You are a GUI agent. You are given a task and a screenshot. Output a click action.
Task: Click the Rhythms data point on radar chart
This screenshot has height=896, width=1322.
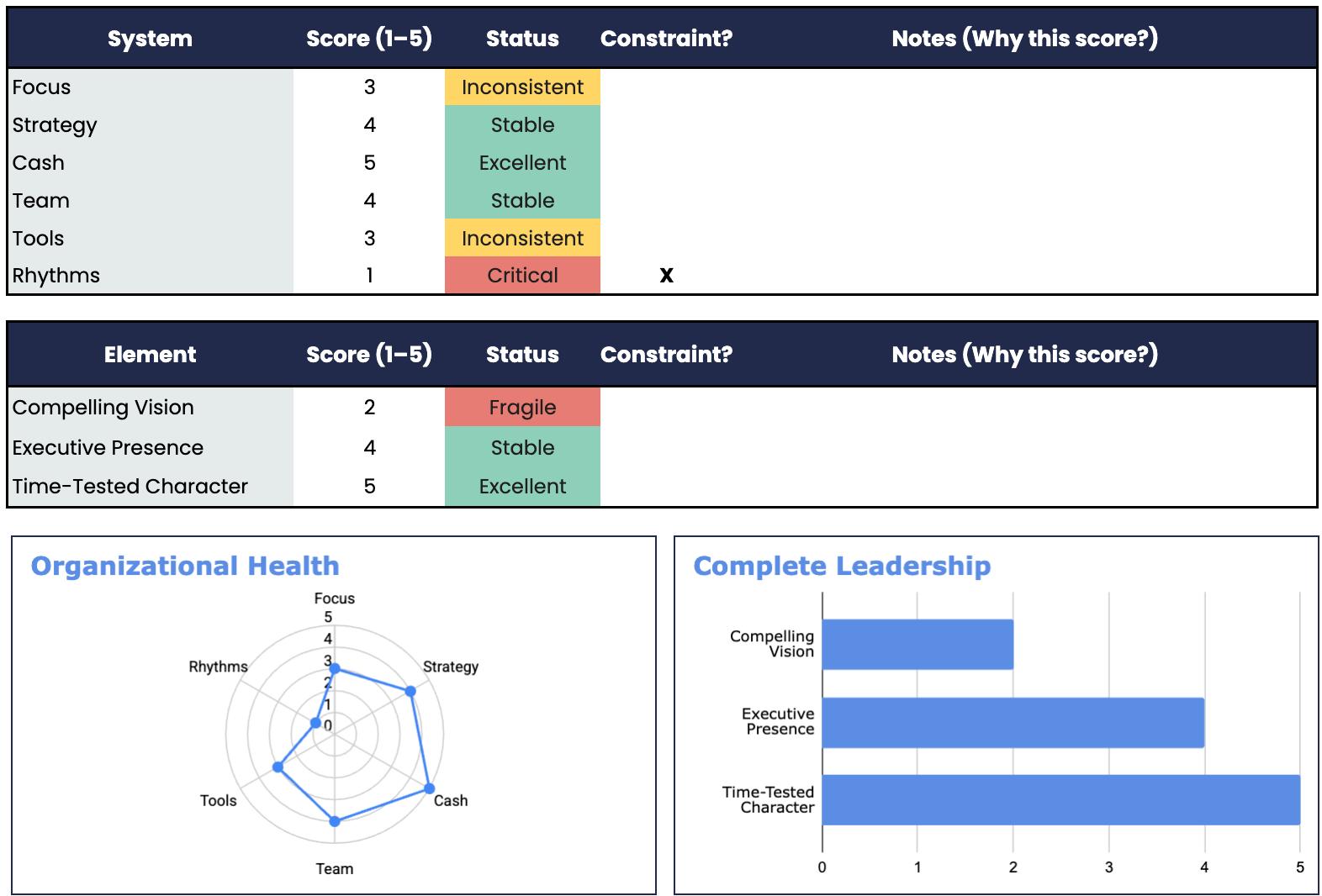coord(315,723)
